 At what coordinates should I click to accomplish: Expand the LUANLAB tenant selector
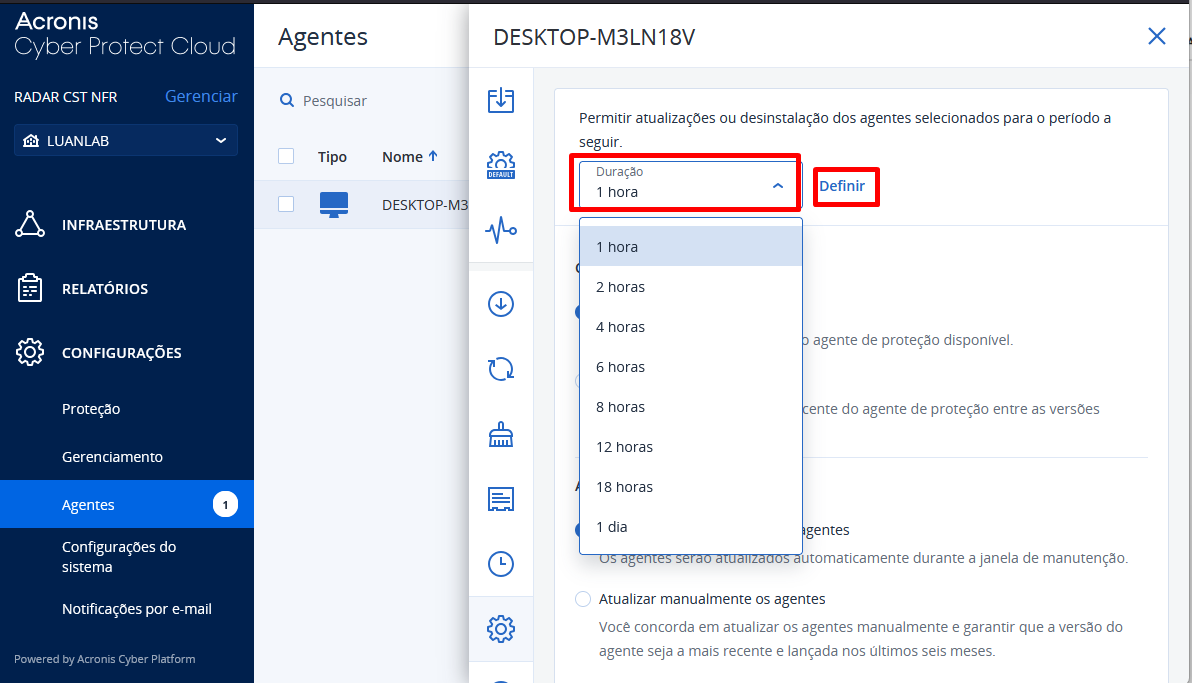pyautogui.click(x=126, y=141)
